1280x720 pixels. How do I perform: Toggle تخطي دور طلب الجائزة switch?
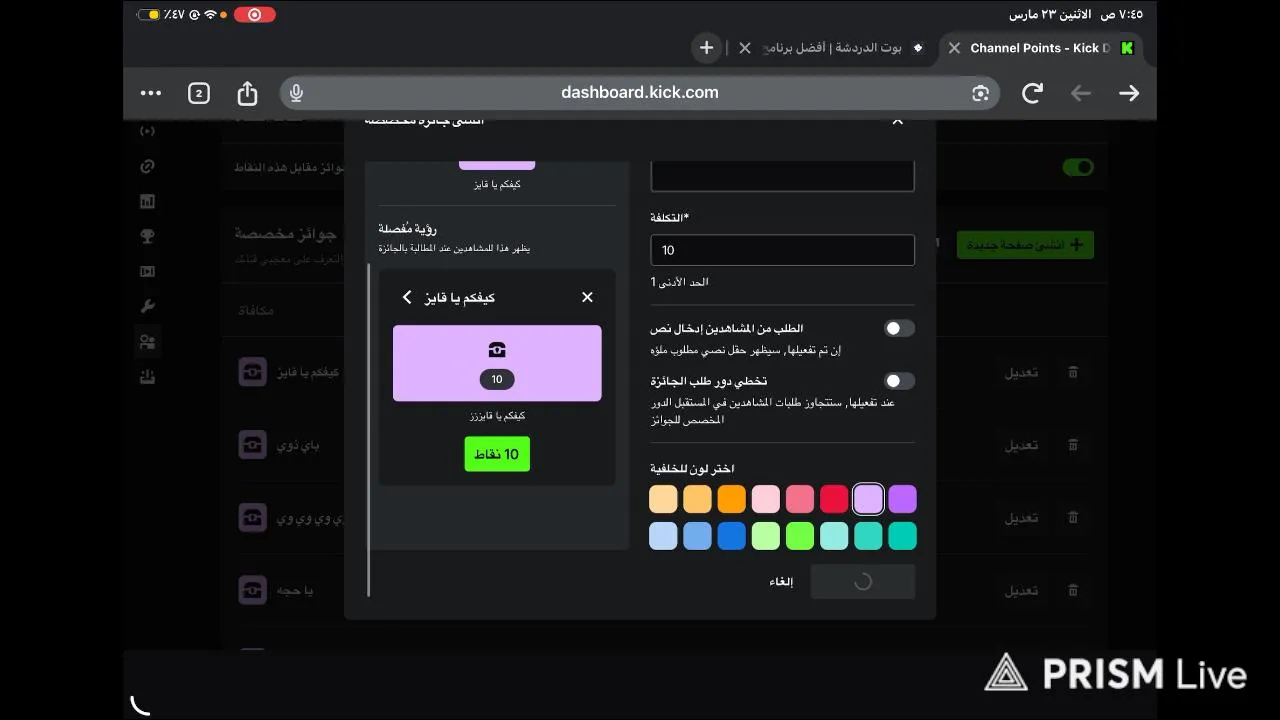(899, 381)
